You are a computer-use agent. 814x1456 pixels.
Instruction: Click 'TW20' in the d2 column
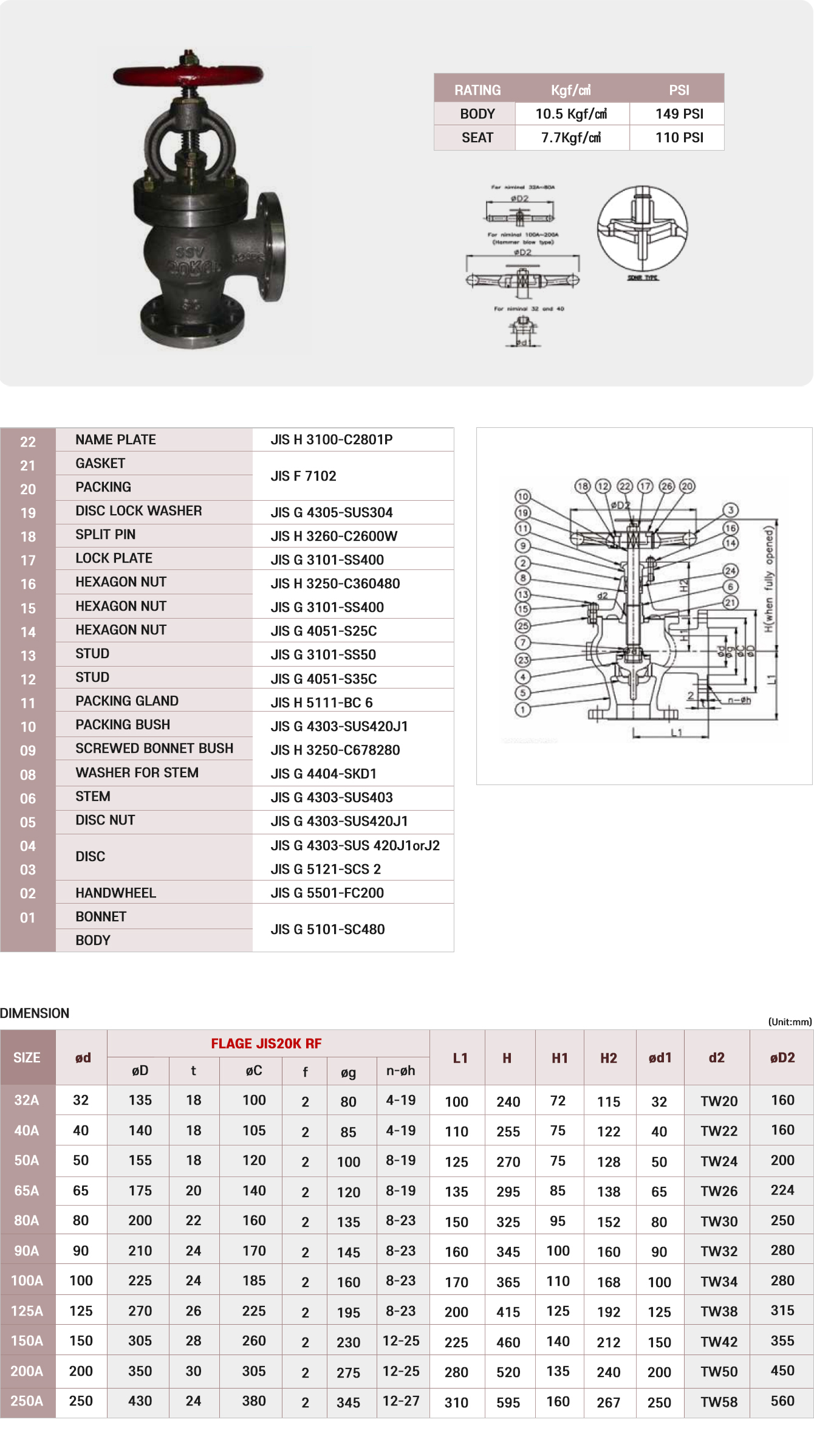tap(719, 1101)
